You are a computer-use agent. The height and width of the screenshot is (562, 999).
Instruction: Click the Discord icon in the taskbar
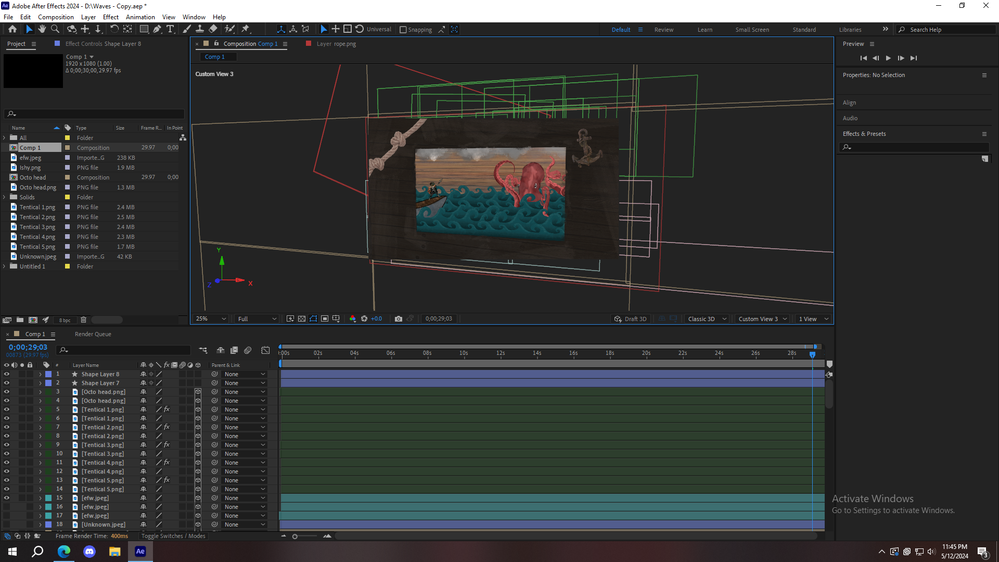pyautogui.click(x=89, y=551)
